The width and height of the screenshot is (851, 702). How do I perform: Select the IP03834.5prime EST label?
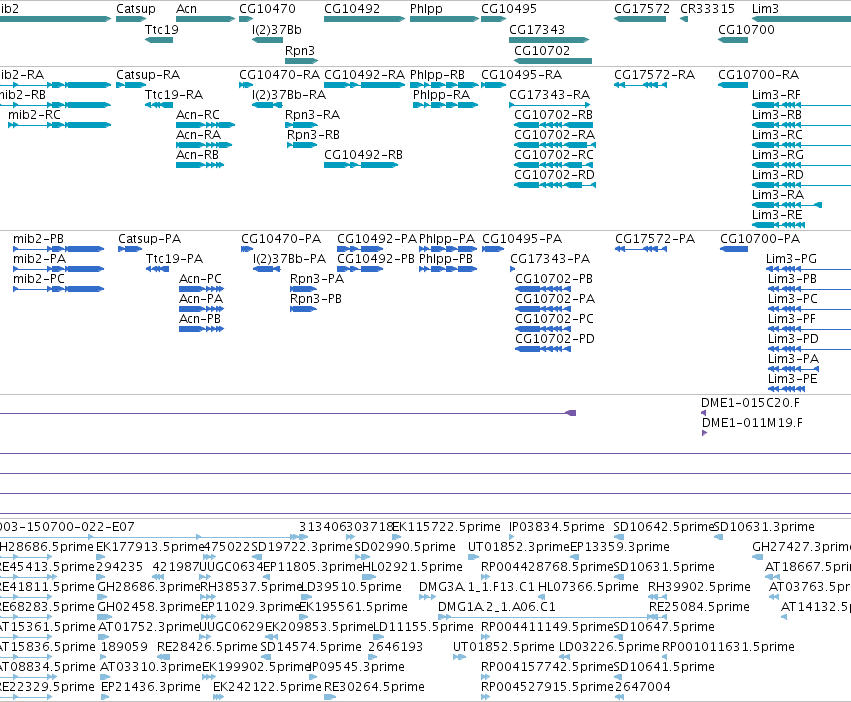click(x=556, y=526)
